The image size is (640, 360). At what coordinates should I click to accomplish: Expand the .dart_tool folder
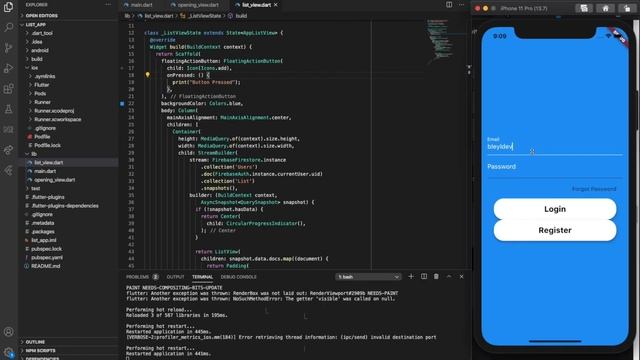[42, 33]
